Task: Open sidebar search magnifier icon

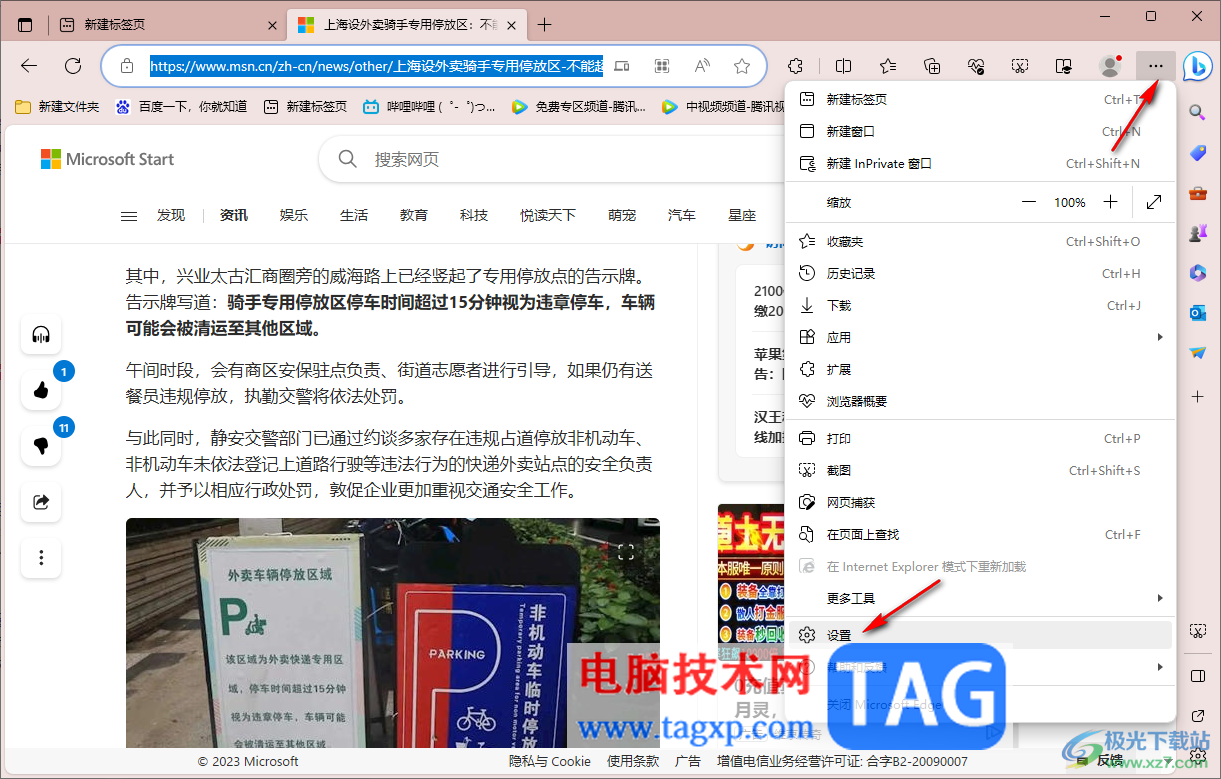Action: (x=1197, y=113)
